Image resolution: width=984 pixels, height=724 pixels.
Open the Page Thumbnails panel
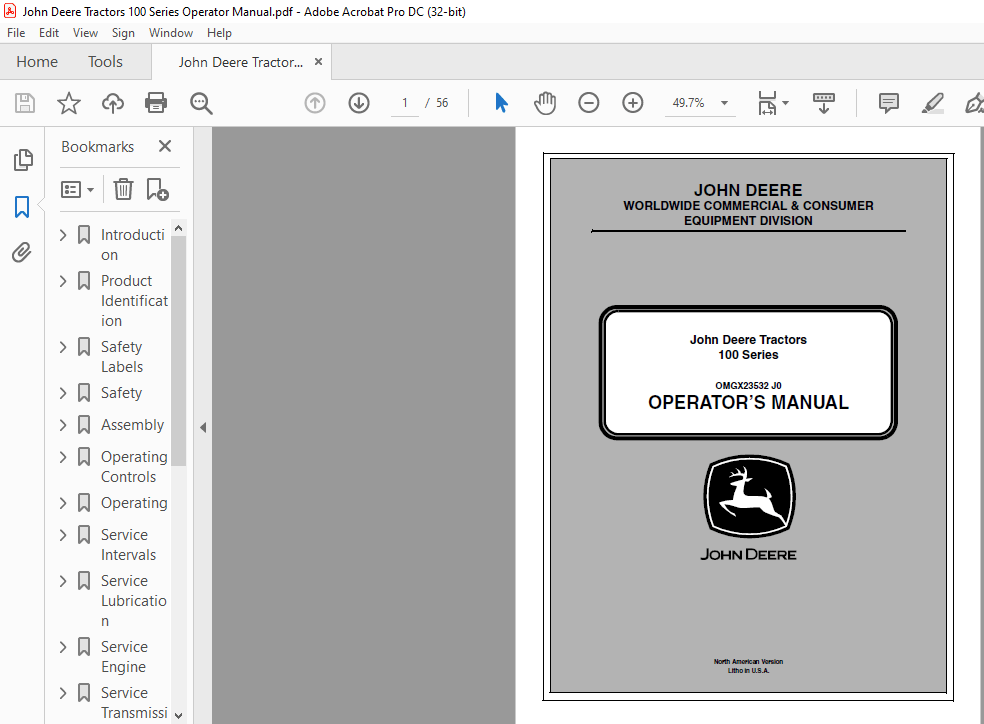tap(23, 160)
